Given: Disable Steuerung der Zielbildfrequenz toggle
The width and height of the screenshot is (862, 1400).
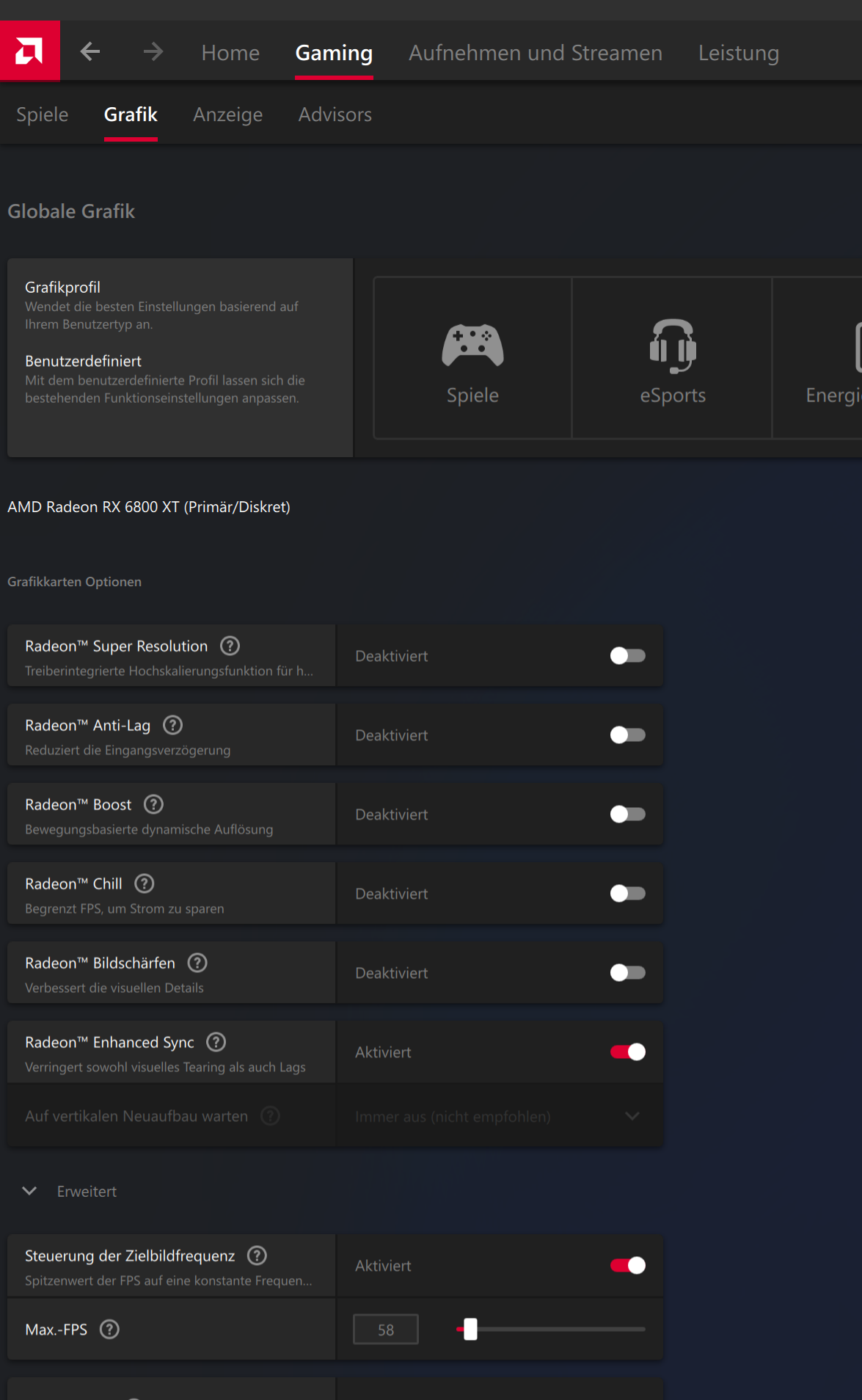Looking at the screenshot, I should point(628,1265).
